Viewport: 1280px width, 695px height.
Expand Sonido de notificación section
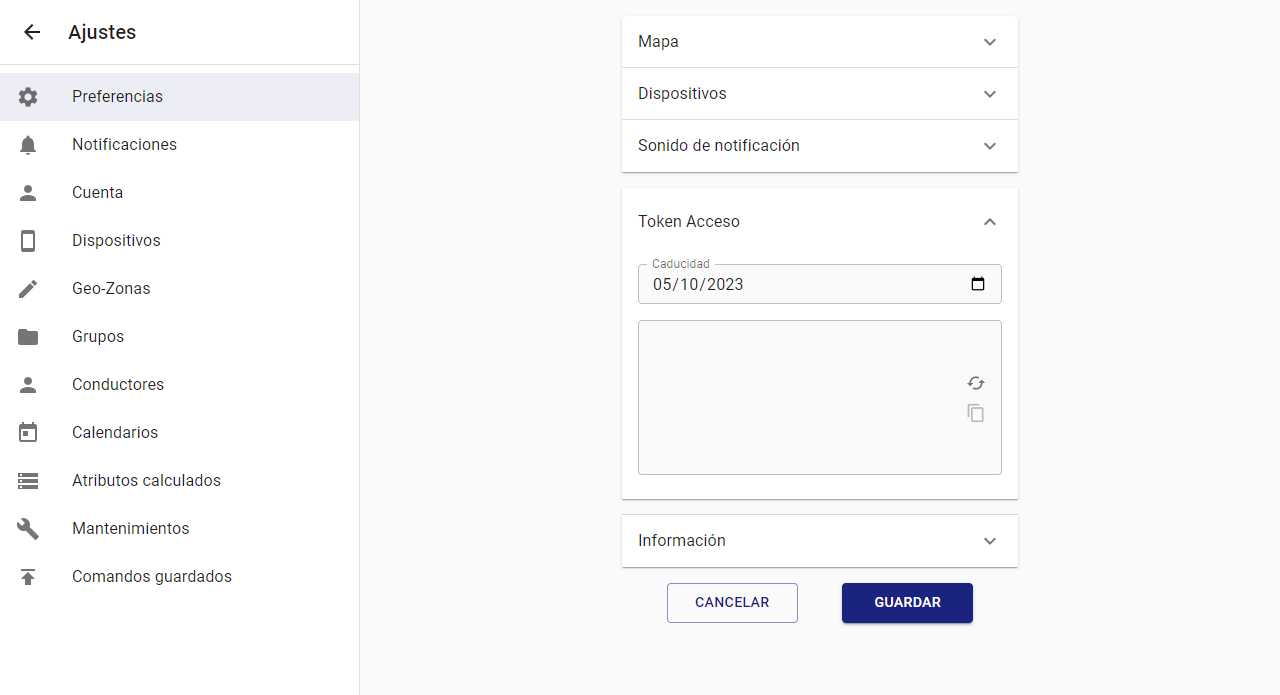tap(820, 146)
